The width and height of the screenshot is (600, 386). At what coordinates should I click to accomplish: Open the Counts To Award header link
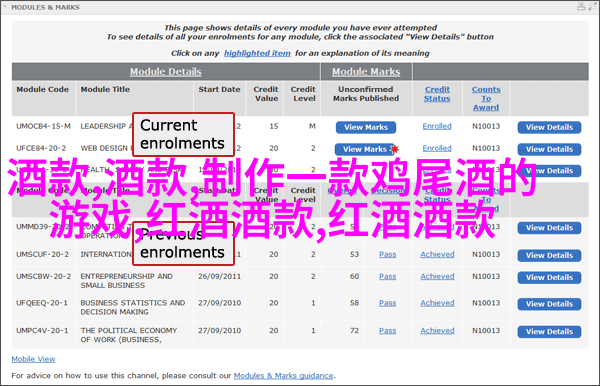click(x=486, y=98)
